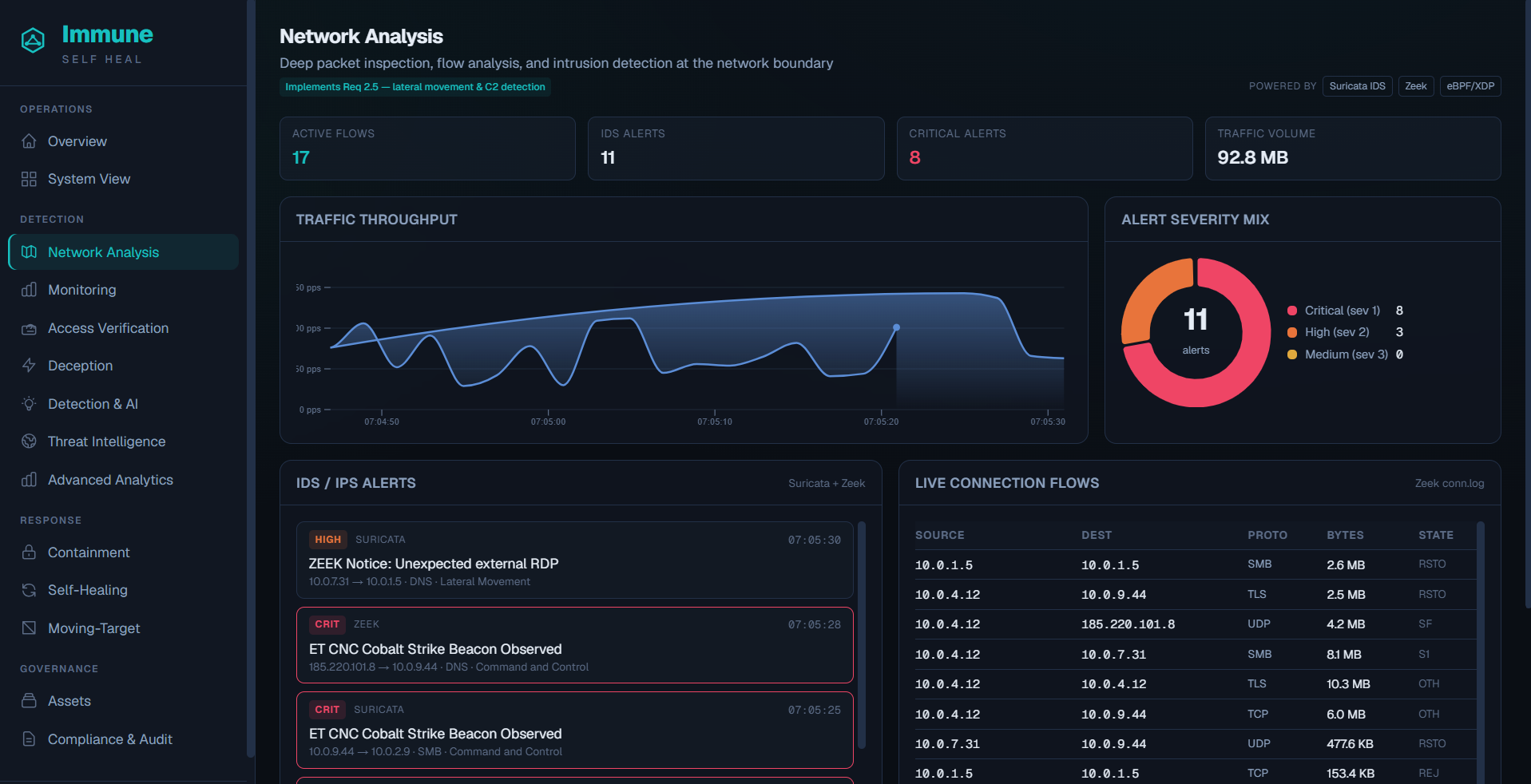Click the Moving-Target icon
Screen dimensions: 1531x784
pos(30,628)
